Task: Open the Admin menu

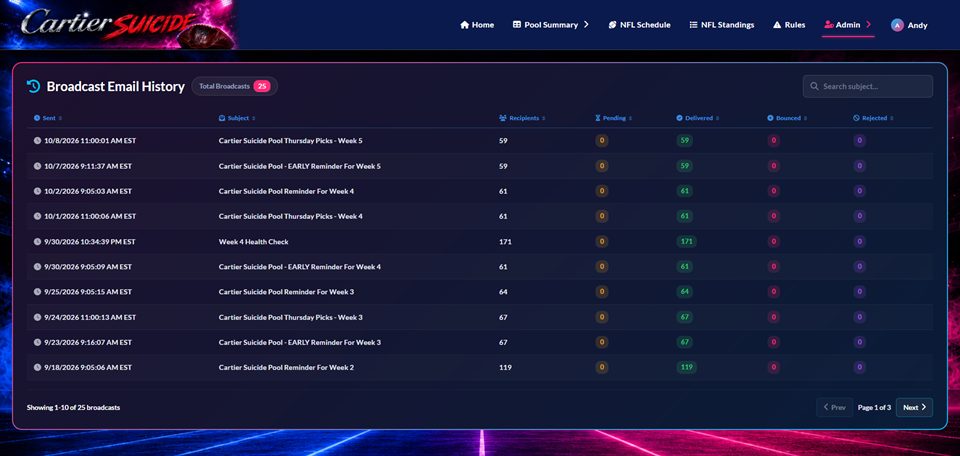Action: coord(848,25)
